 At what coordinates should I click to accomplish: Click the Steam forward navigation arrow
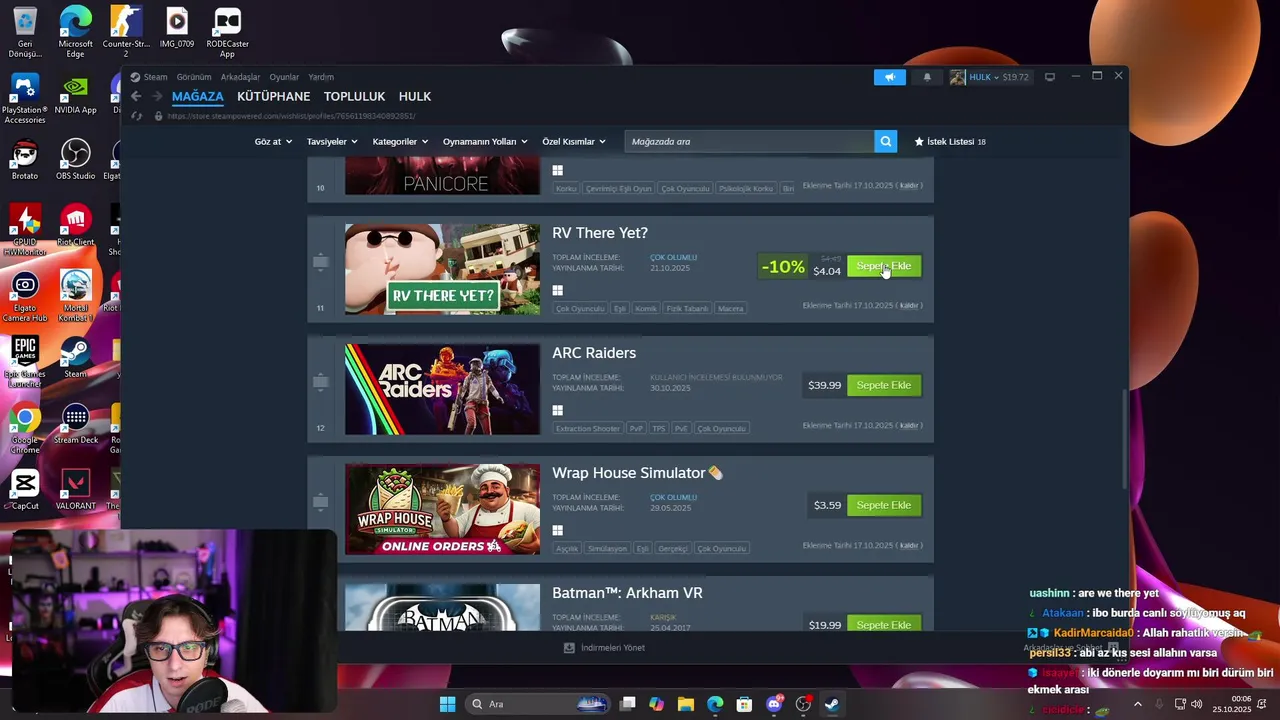[x=157, y=96]
